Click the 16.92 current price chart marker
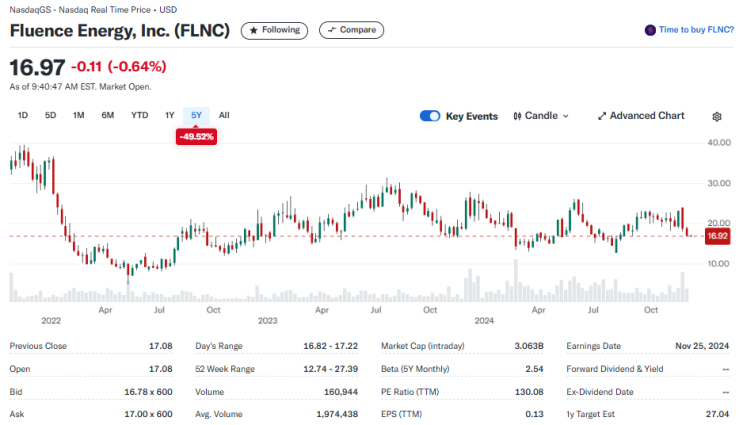The width and height of the screenshot is (743, 425). tap(717, 236)
